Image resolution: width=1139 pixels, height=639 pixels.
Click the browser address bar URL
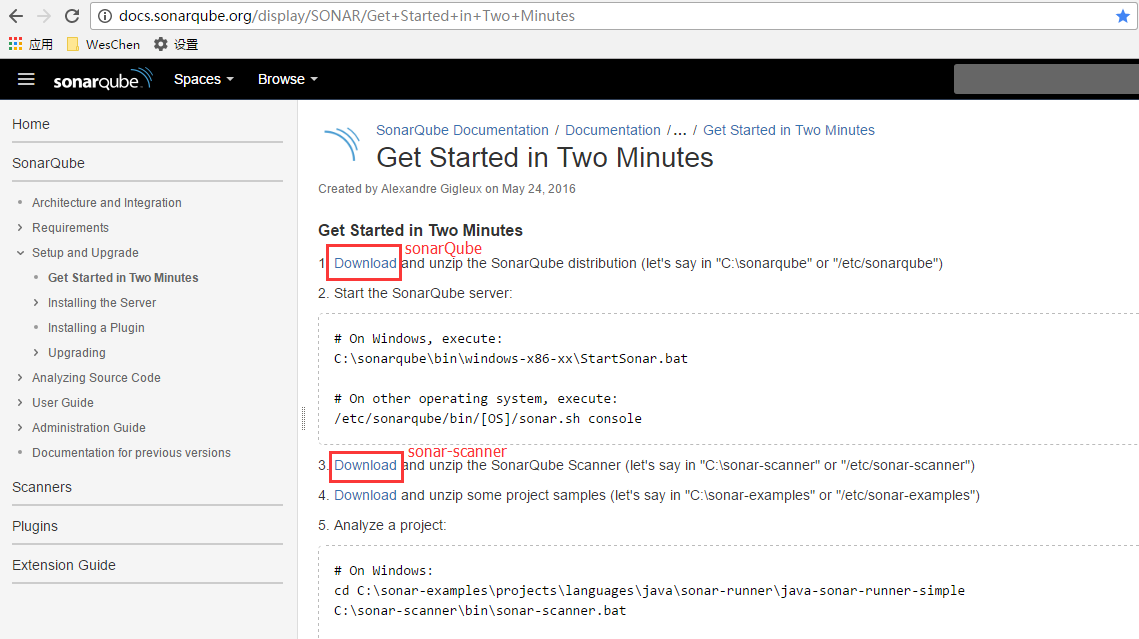pos(346,16)
